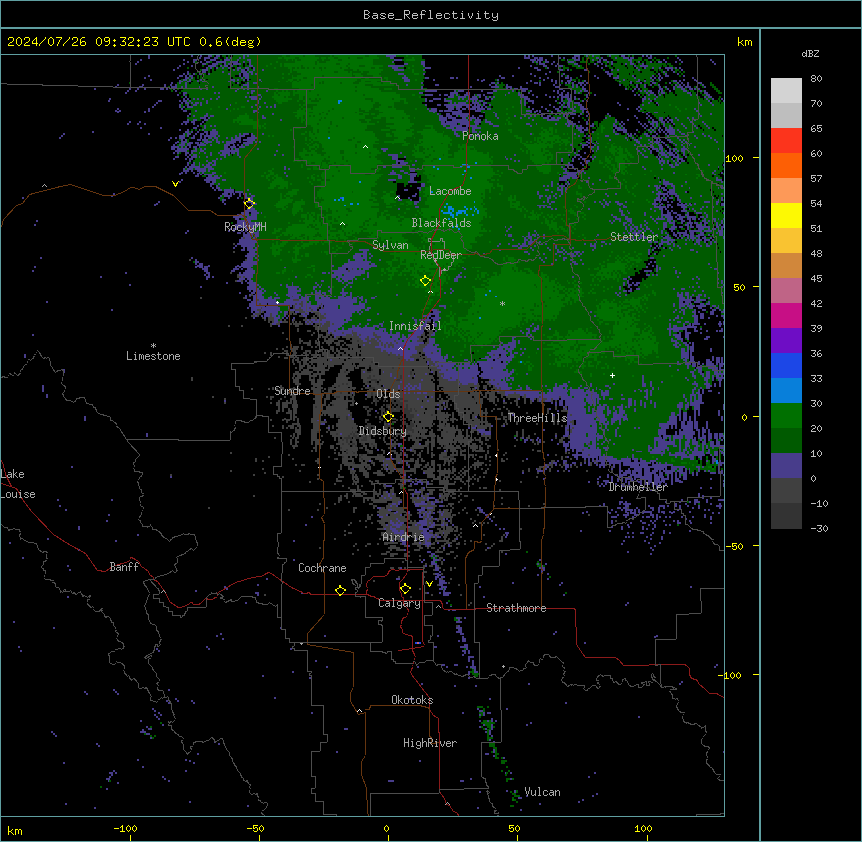Screen dimensions: 862x842
Task: Select the yellow V marker east of Calgary
Action: [x=429, y=584]
